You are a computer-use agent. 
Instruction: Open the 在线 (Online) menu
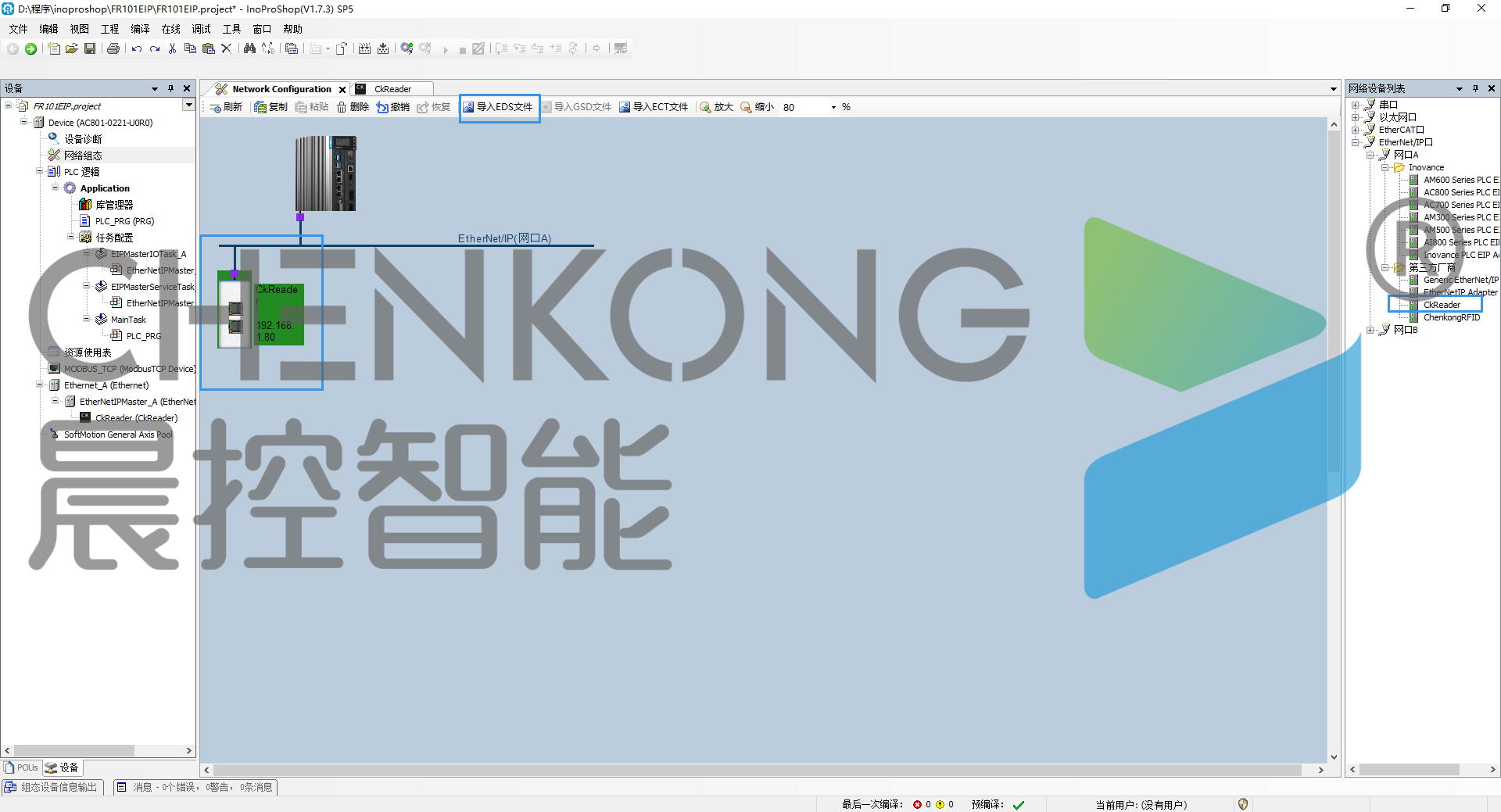170,29
